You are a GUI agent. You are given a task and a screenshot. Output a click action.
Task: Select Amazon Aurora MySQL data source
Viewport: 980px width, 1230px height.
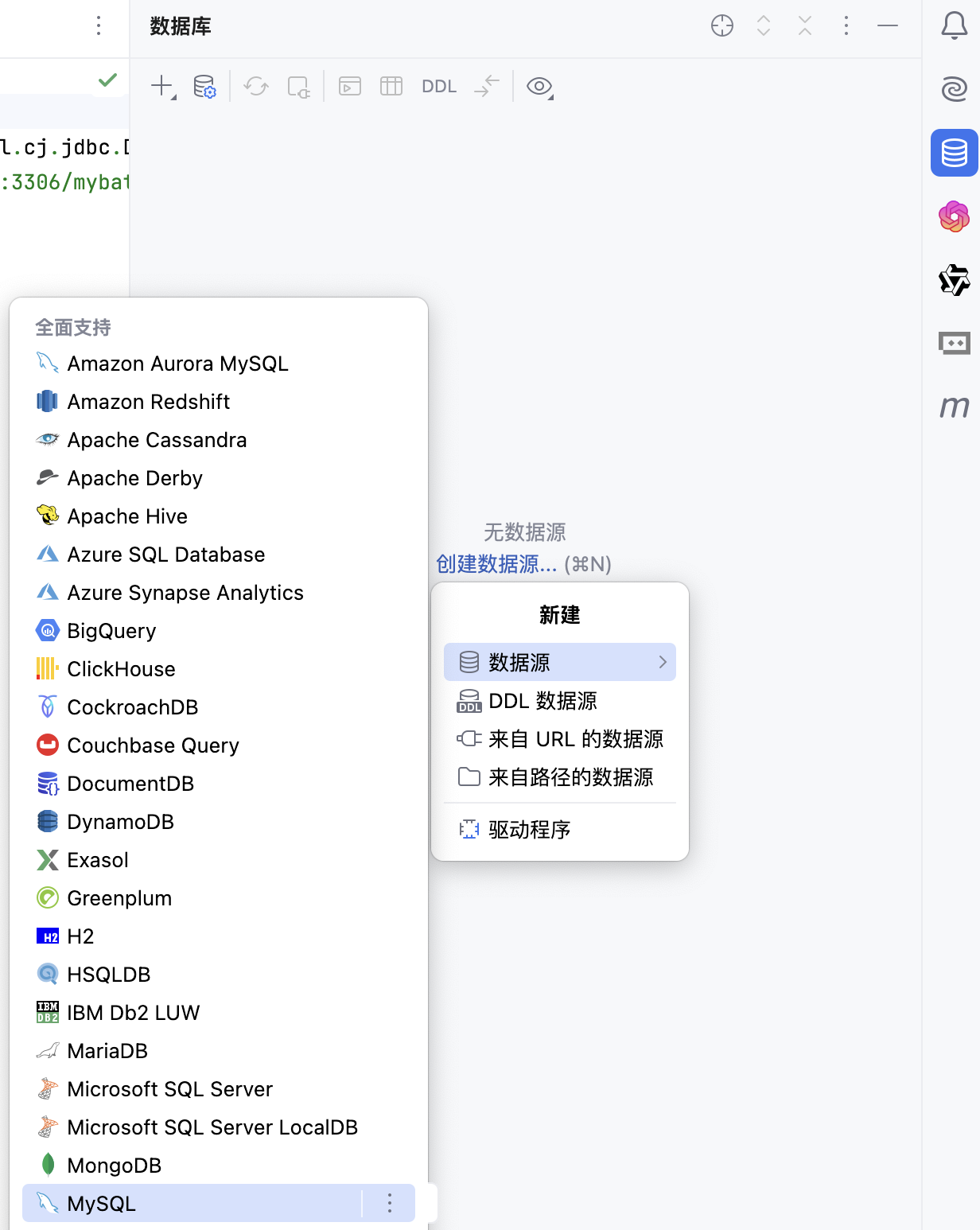point(219,364)
